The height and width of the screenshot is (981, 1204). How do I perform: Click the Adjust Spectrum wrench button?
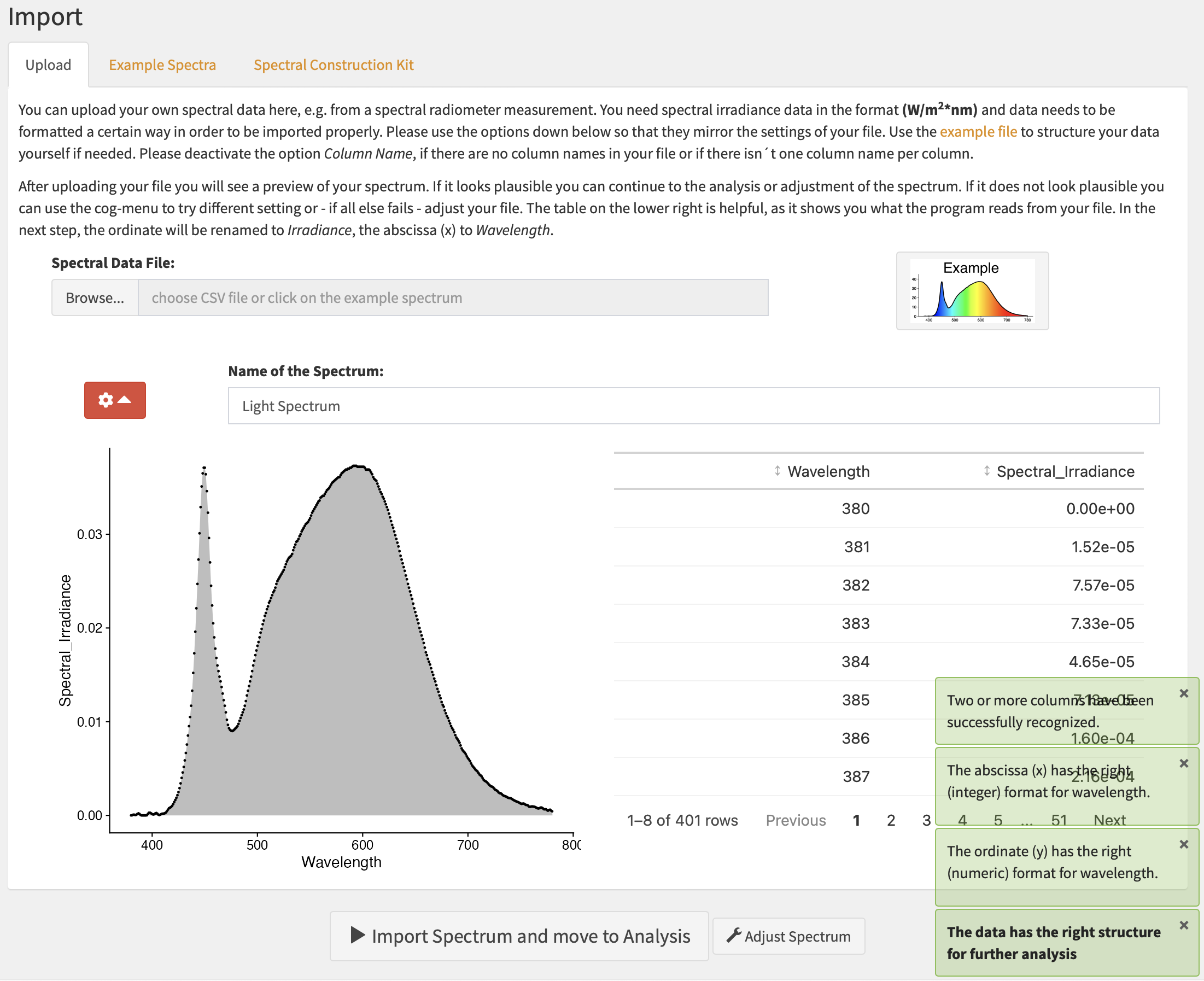pyautogui.click(x=788, y=936)
